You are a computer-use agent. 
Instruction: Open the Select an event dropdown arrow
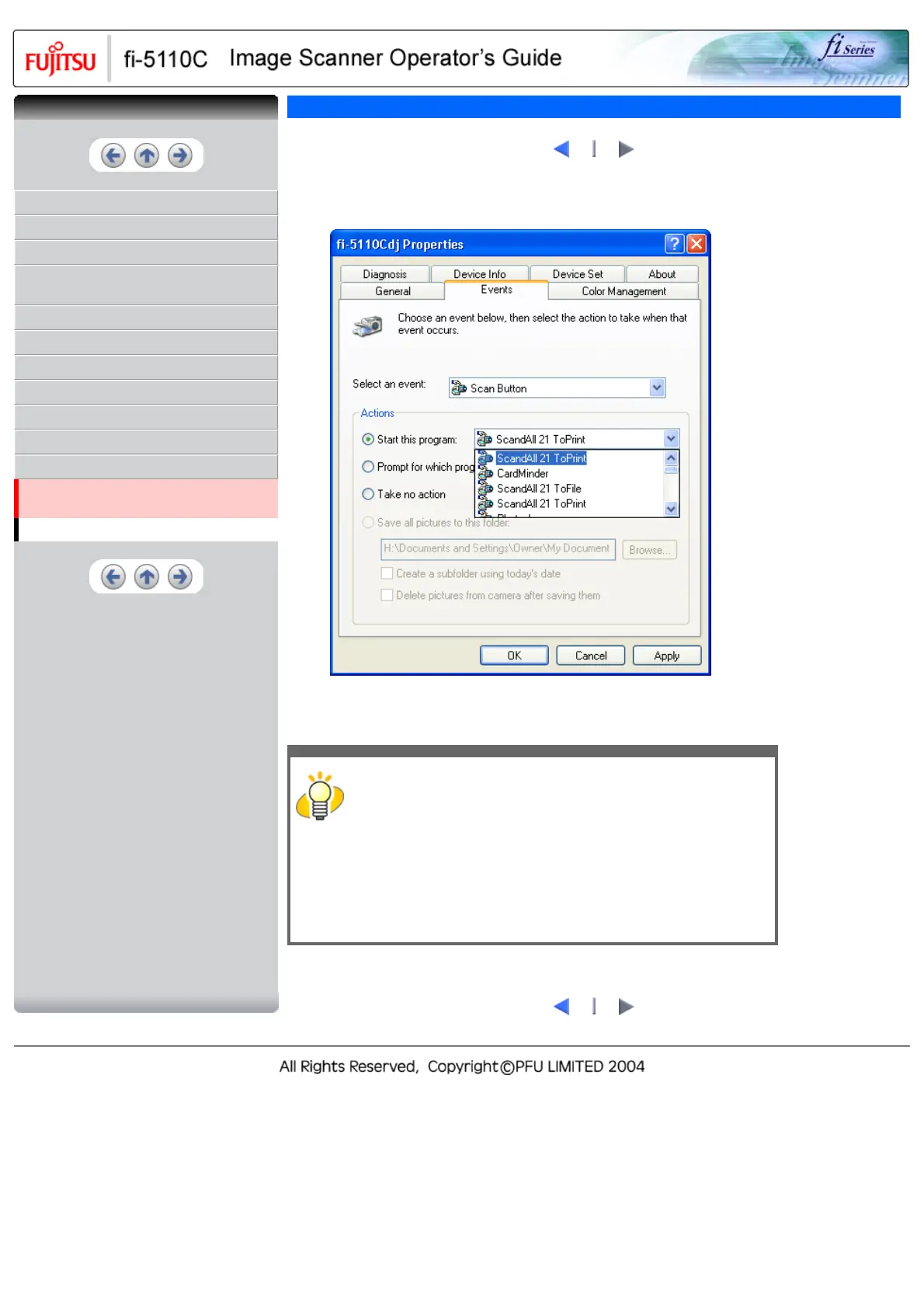(x=657, y=388)
